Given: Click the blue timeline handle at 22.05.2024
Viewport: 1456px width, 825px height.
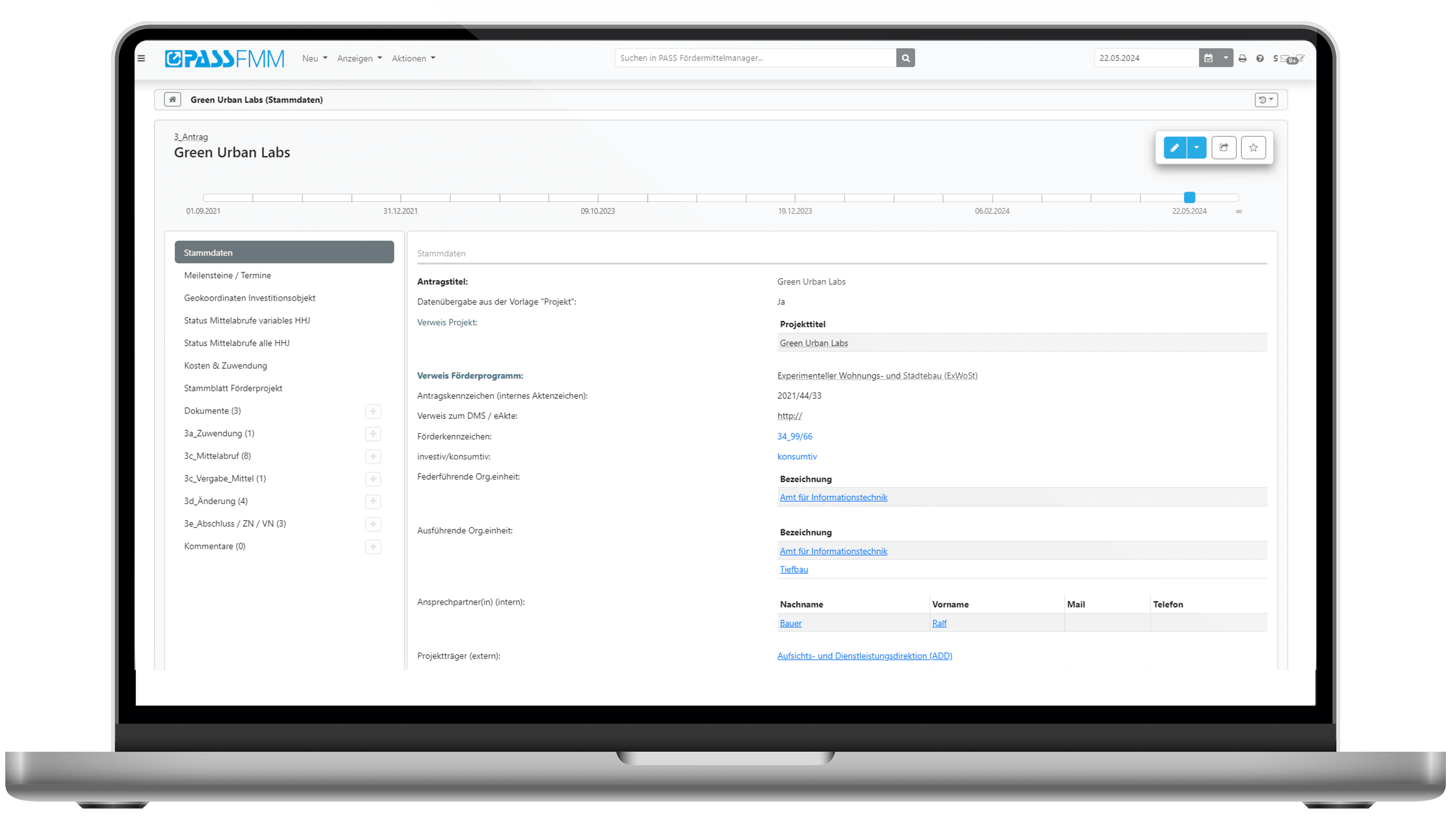Looking at the screenshot, I should click(1189, 198).
